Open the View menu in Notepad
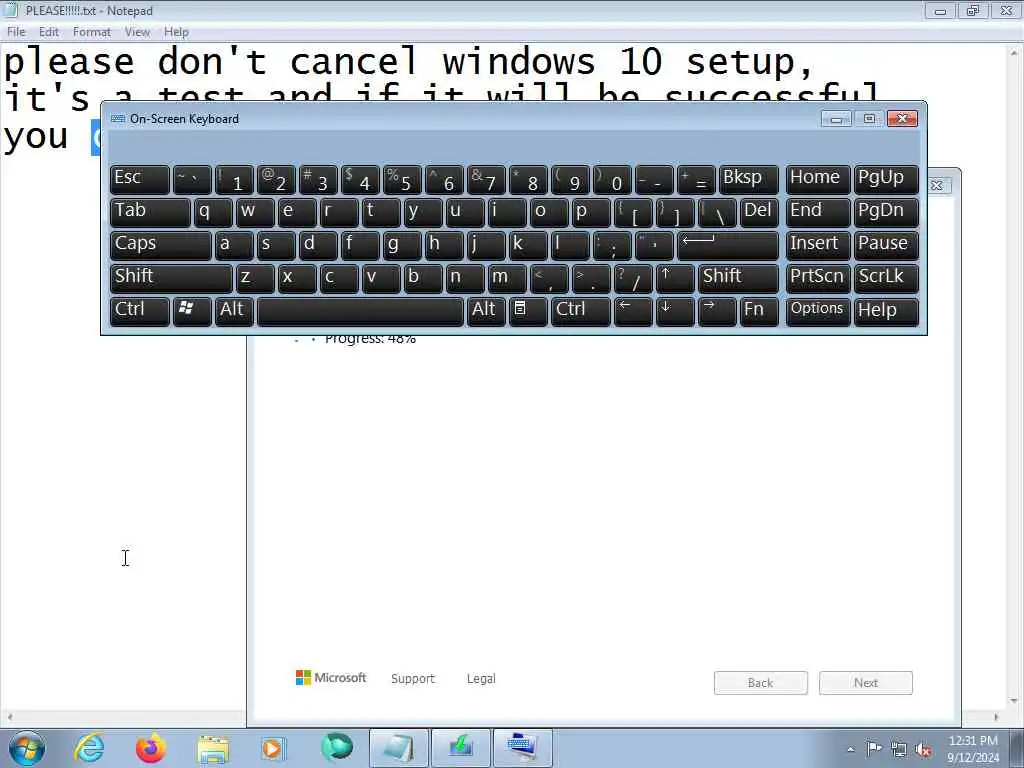Screen dimensions: 1024x768 pyautogui.click(x=137, y=32)
